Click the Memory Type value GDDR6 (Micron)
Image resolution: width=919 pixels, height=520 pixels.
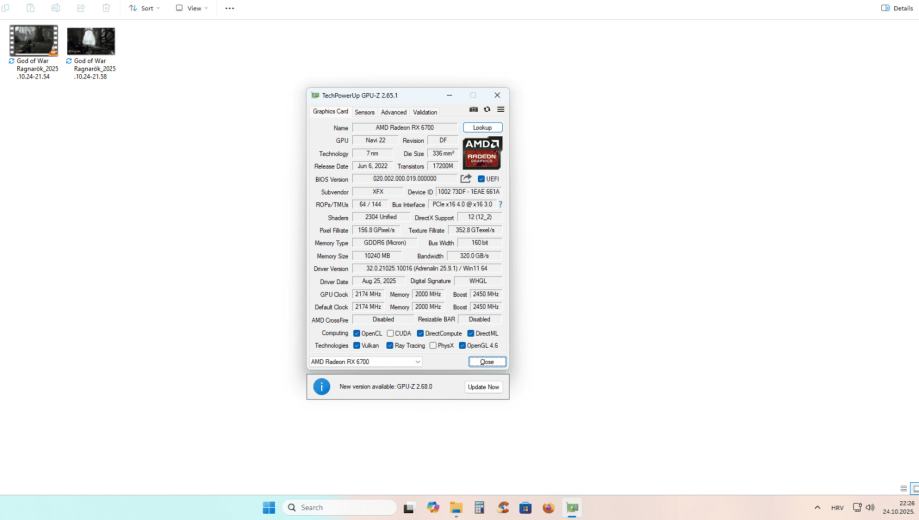click(x=384, y=243)
